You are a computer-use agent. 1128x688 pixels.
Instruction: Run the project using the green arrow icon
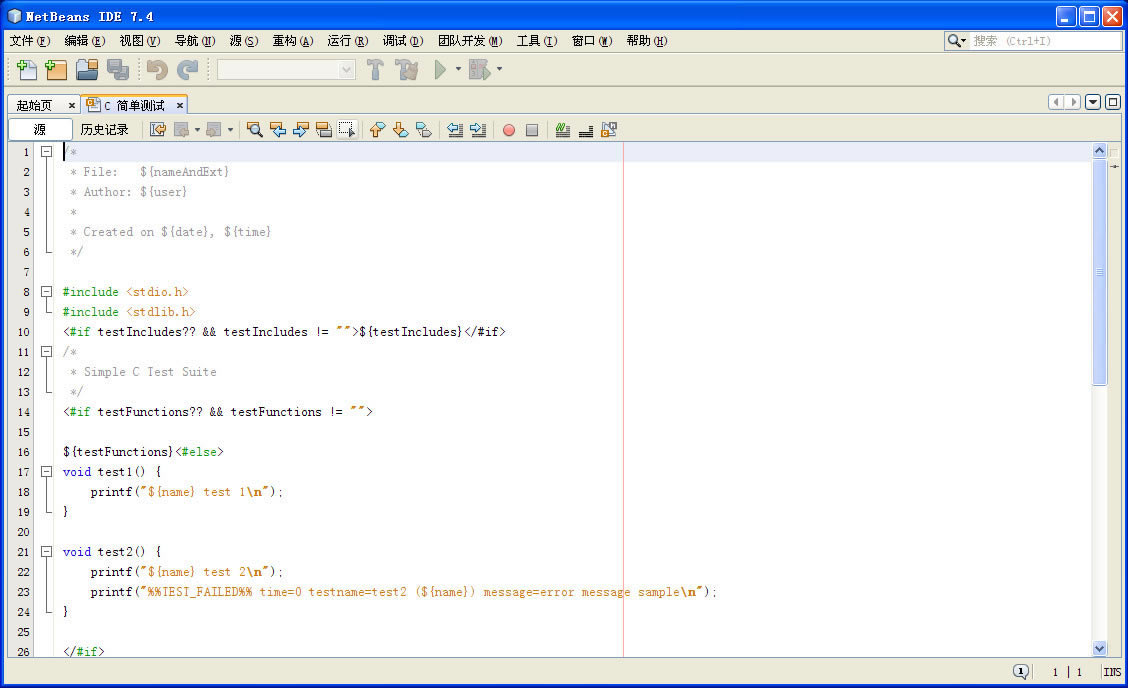click(x=443, y=69)
